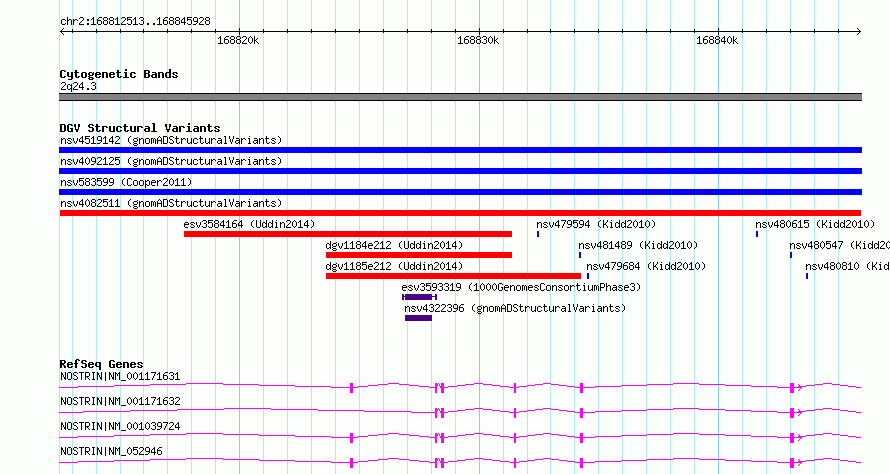Click the gray 2q24.3 cytogenetic band

pos(460,97)
